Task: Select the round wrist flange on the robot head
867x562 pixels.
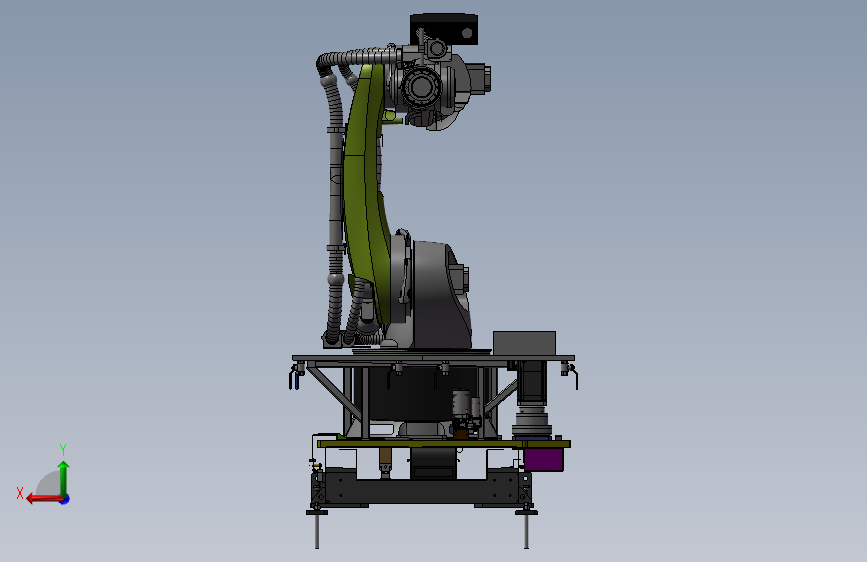Action: point(421,86)
